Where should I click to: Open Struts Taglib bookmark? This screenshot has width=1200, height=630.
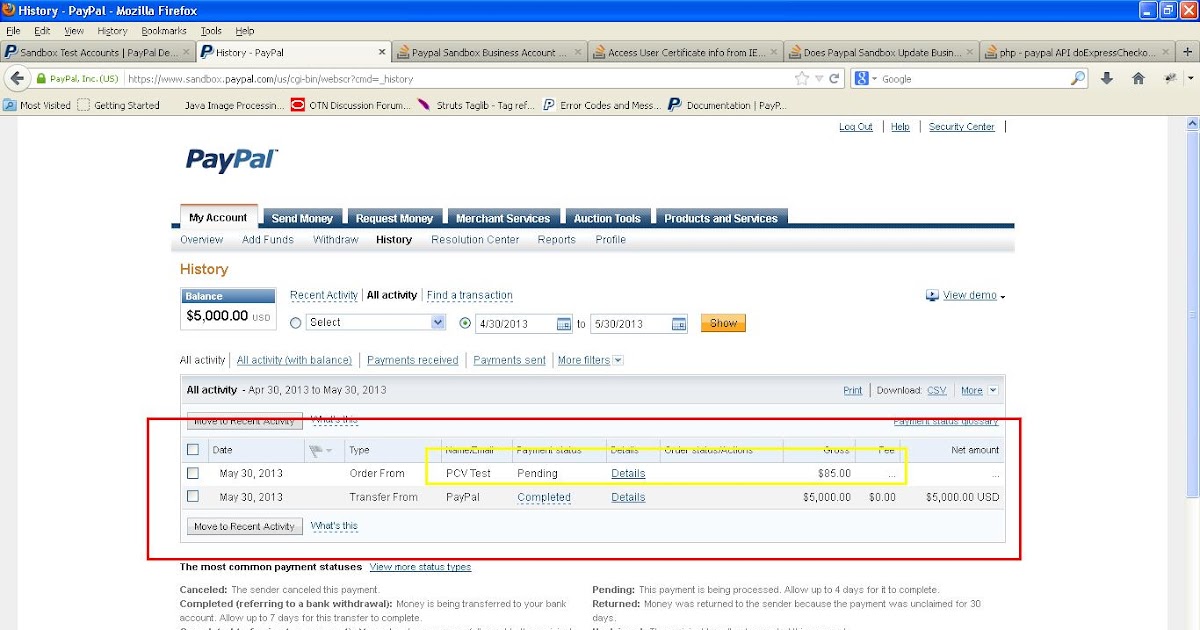tap(477, 105)
